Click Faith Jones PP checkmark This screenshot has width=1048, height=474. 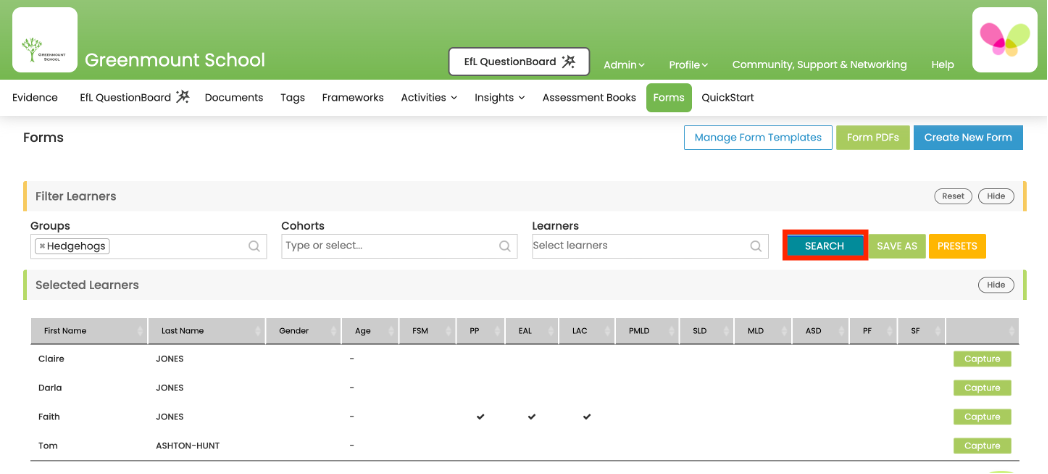click(x=480, y=417)
